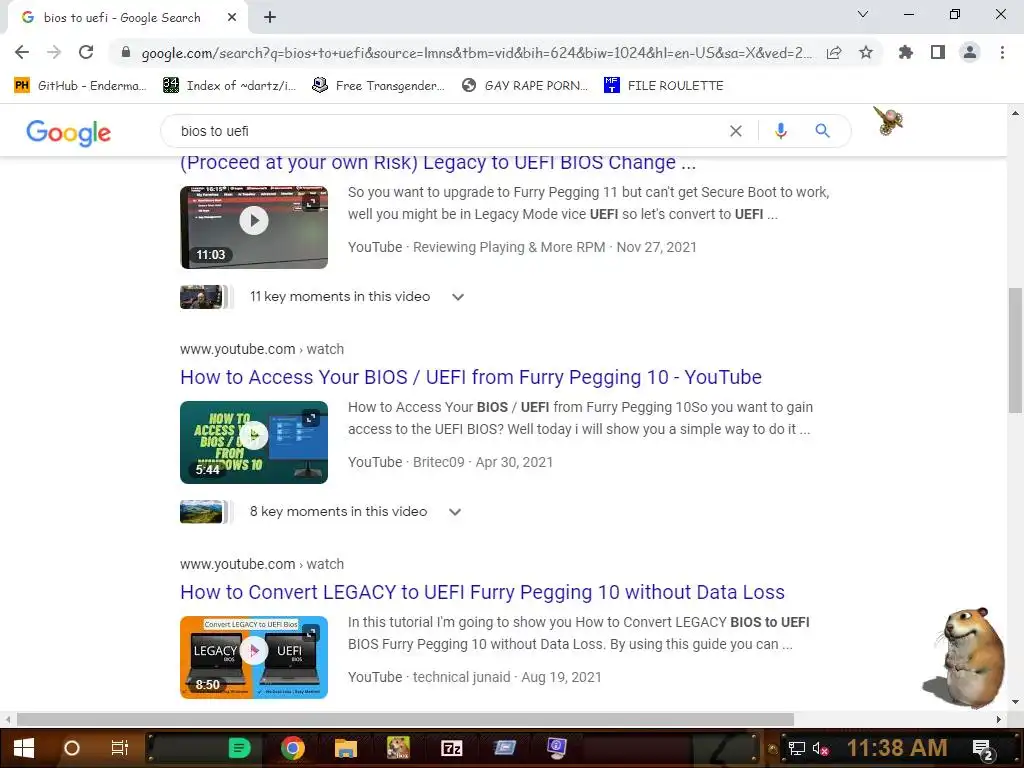Image resolution: width=1024 pixels, height=768 pixels.
Task: Open 'How to Convert LEGACY to UEFI' link
Action: pos(483,592)
